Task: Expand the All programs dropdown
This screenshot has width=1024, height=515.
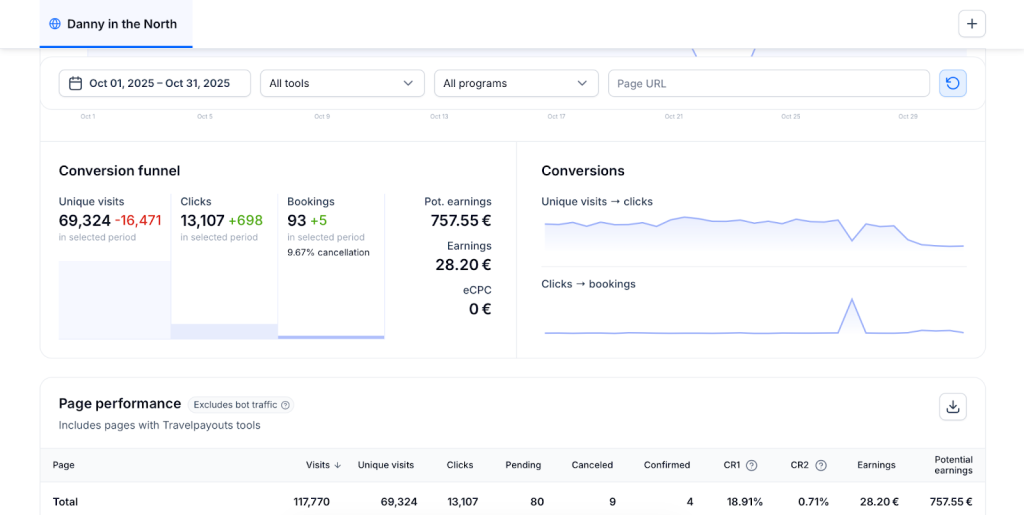Action: point(515,83)
